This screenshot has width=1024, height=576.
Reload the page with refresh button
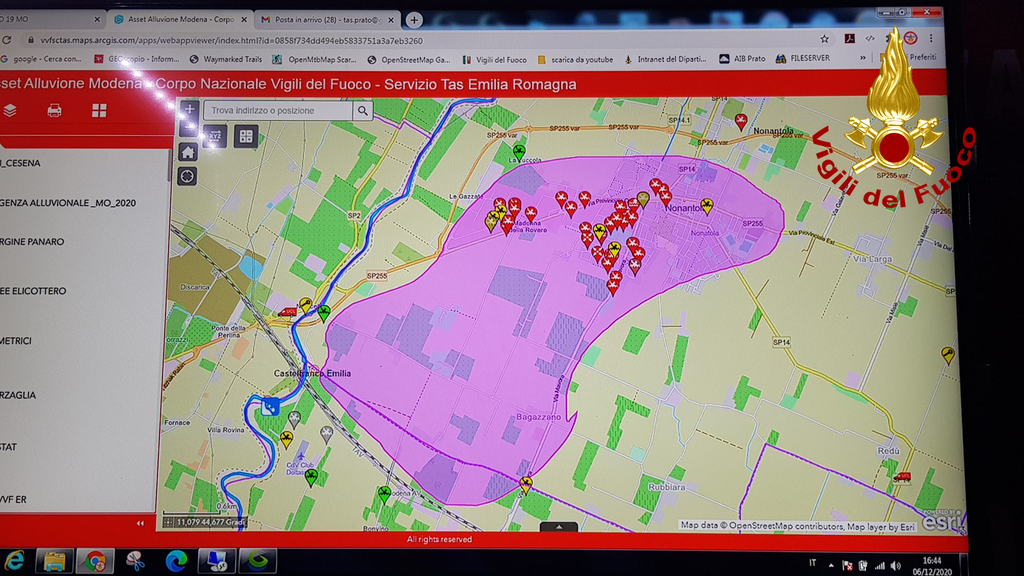click(7, 40)
